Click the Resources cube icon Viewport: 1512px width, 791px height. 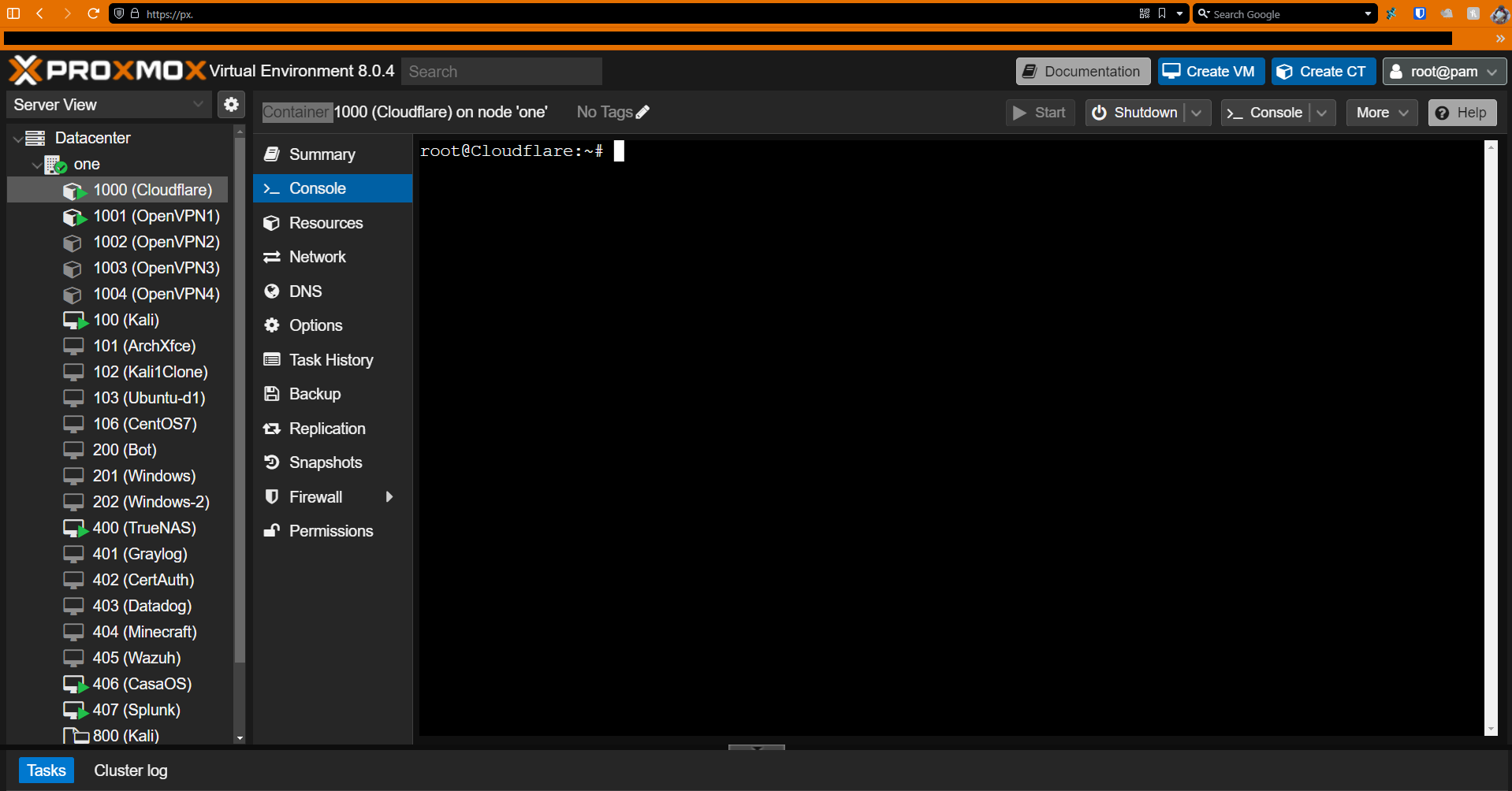tap(272, 223)
